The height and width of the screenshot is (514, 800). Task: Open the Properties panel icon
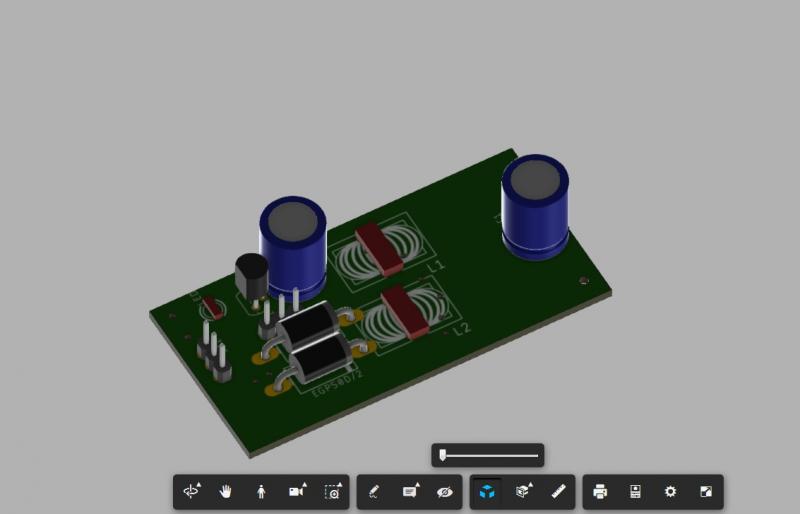pyautogui.click(x=635, y=491)
